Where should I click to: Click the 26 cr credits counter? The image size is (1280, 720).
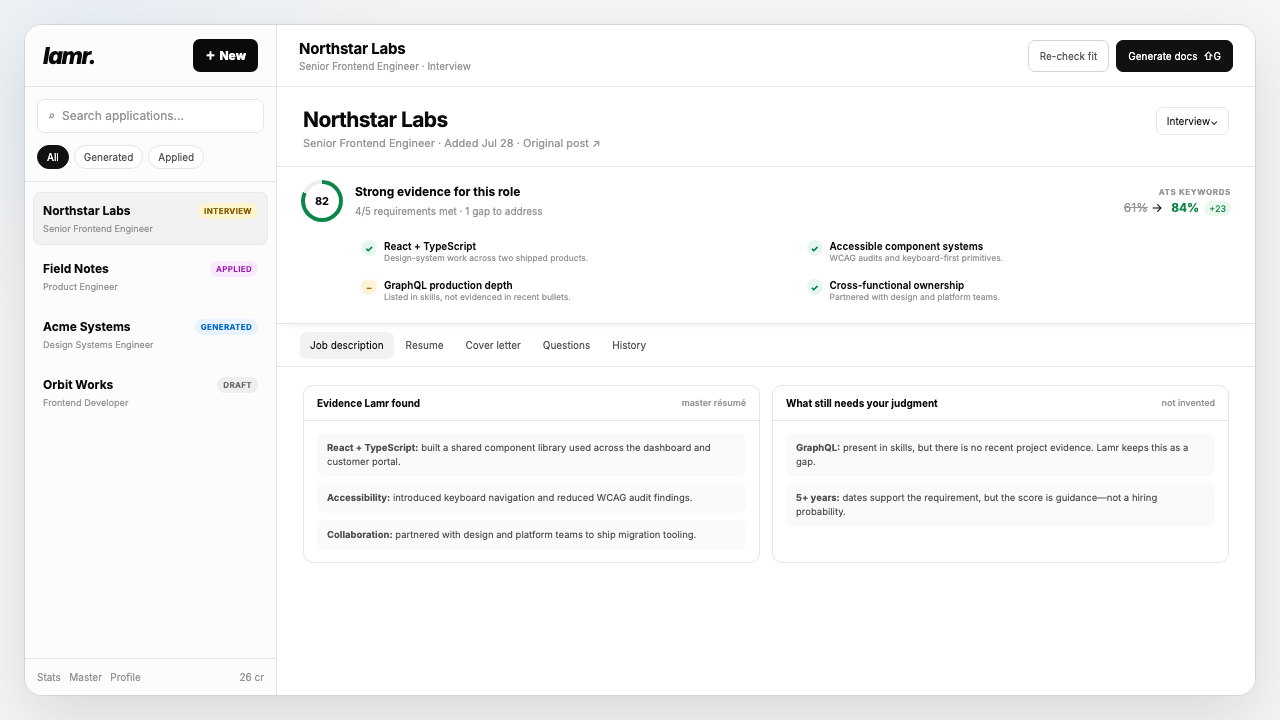coord(252,677)
